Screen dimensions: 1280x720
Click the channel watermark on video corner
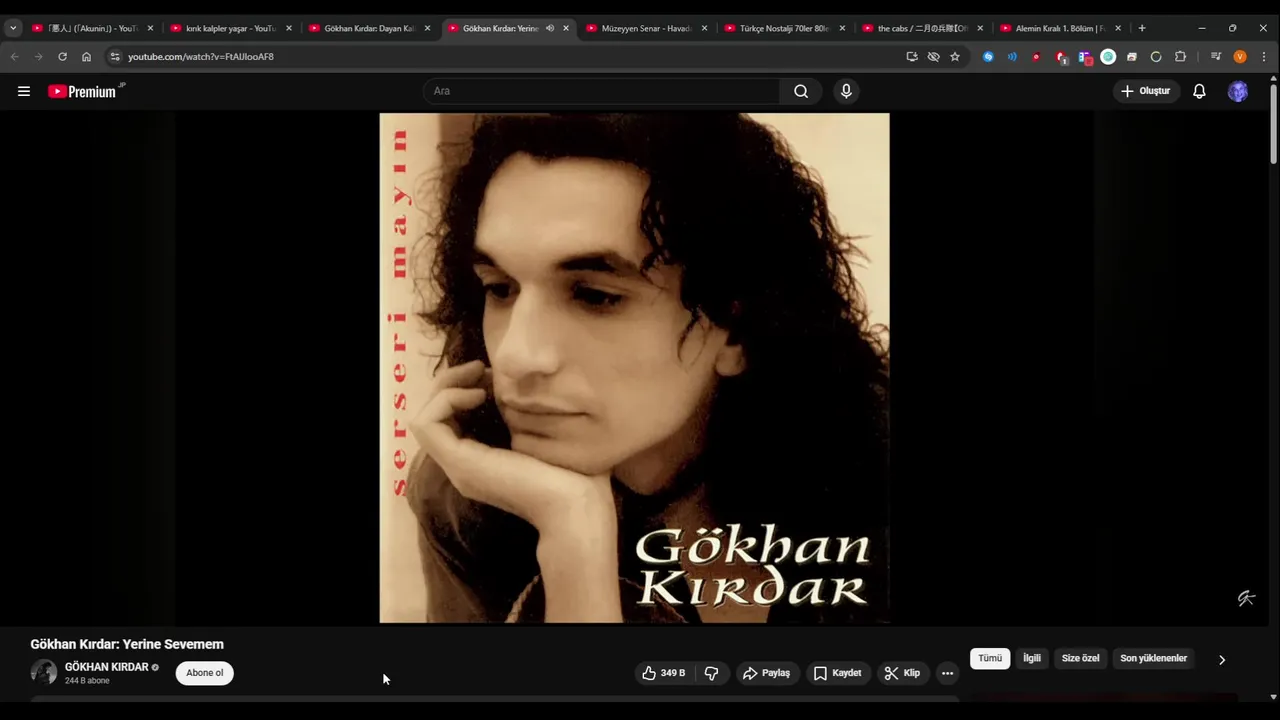point(1246,598)
